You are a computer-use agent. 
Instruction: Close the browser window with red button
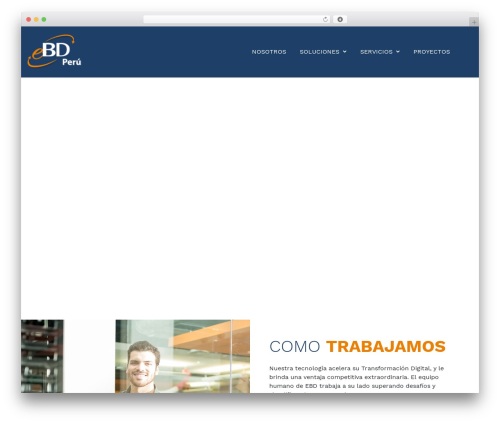tap(29, 19)
